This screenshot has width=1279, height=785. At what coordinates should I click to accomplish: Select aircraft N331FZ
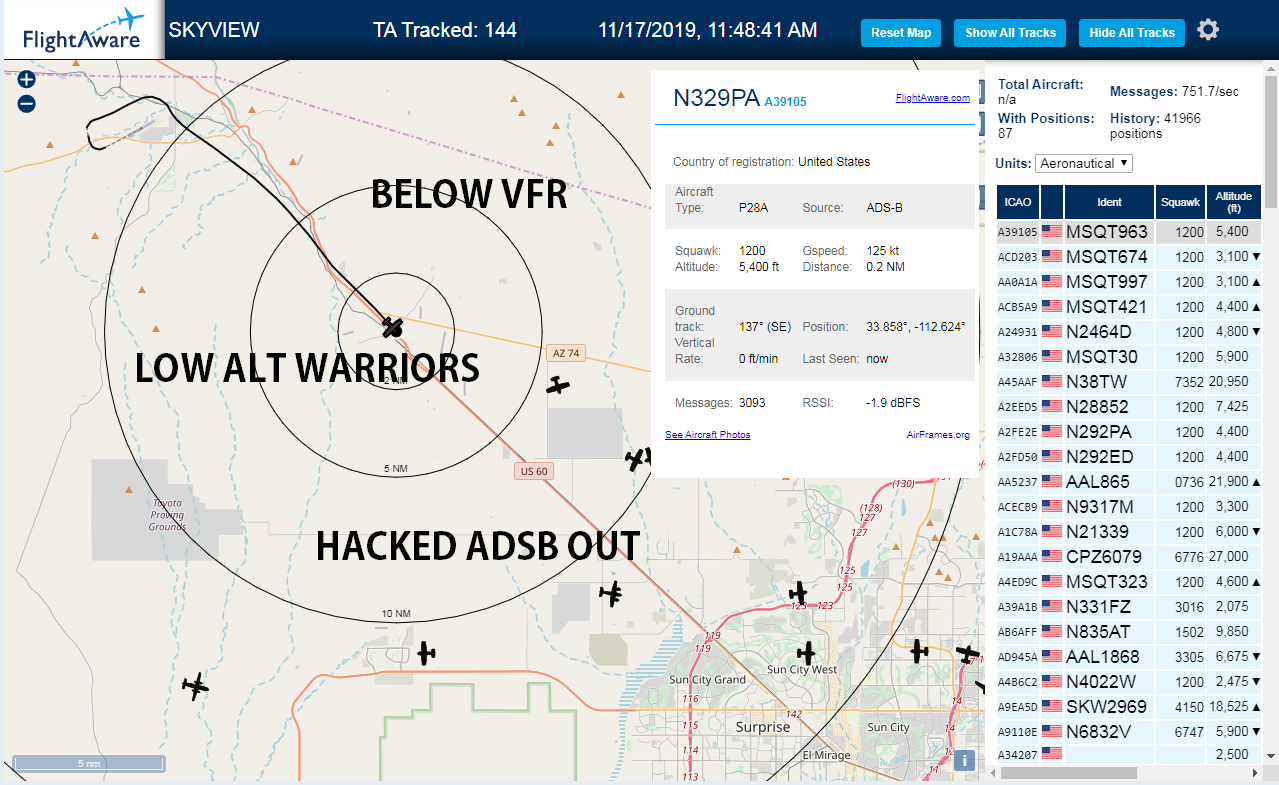(x=1128, y=607)
